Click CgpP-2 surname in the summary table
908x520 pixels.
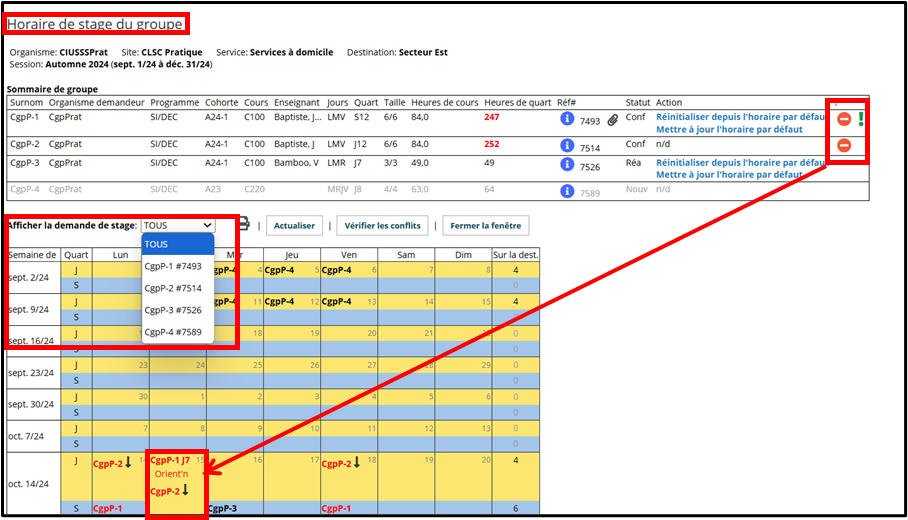25,144
